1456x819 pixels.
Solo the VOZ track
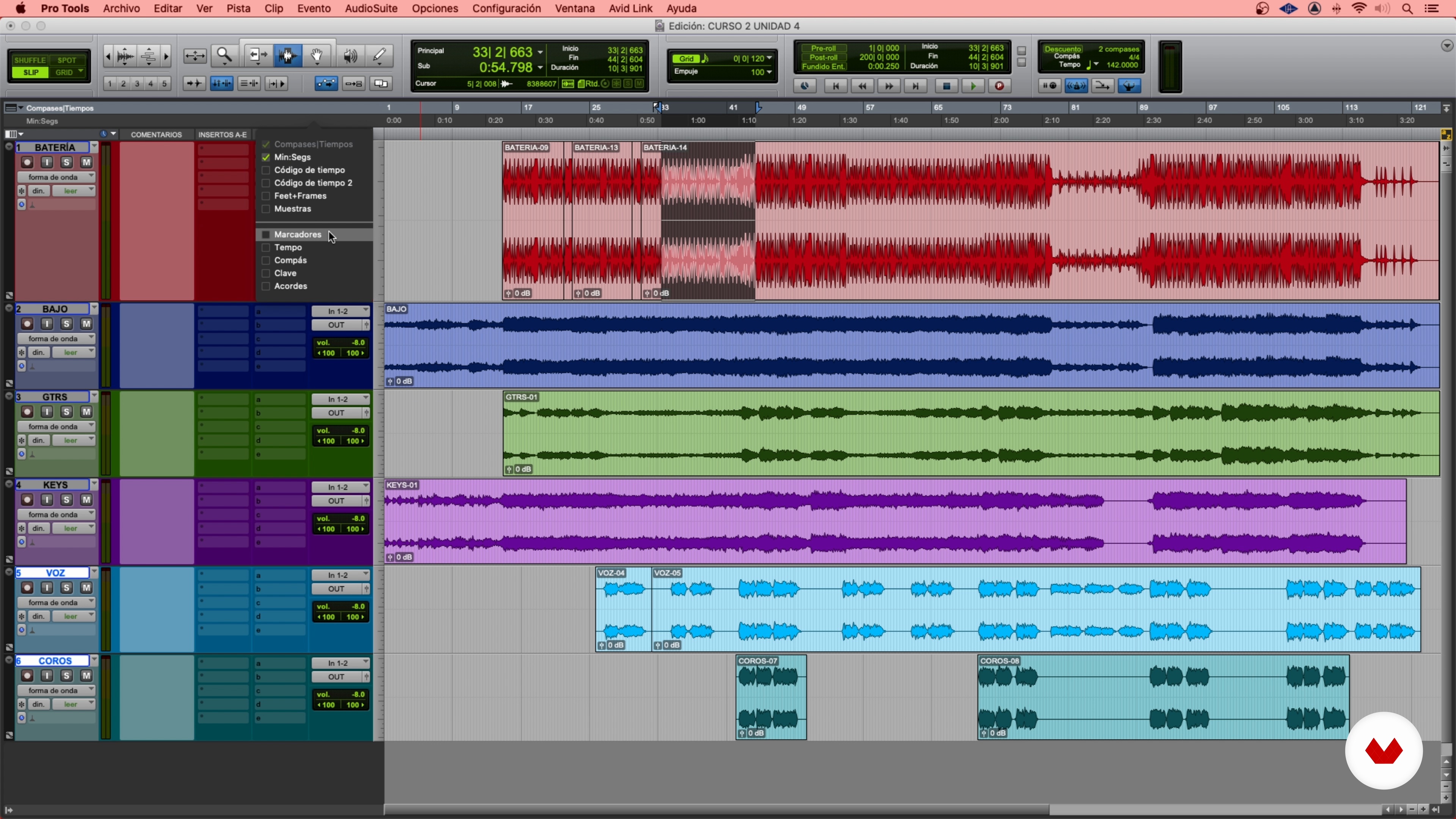pyautogui.click(x=66, y=588)
